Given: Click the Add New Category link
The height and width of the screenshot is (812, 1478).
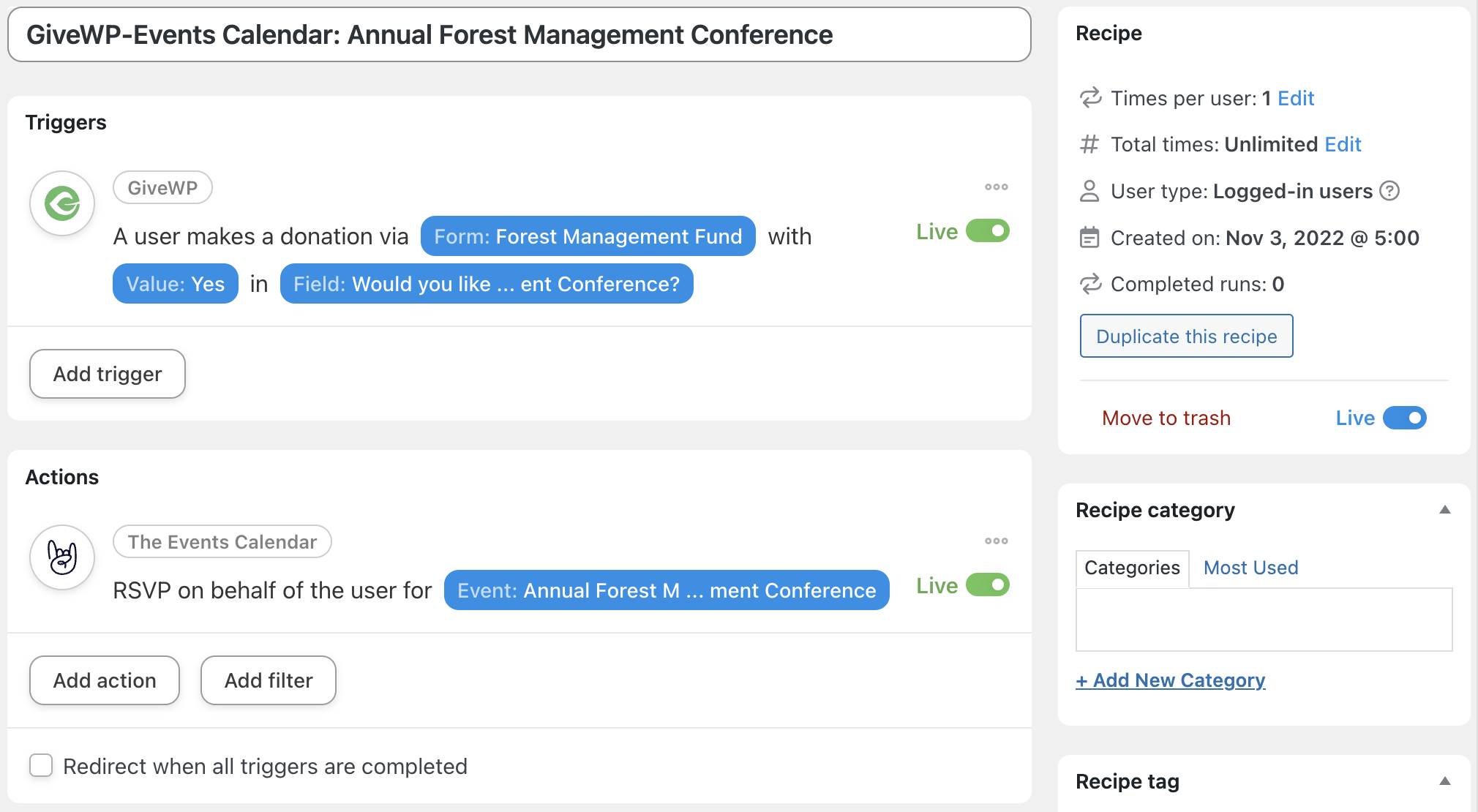Looking at the screenshot, I should [1170, 680].
